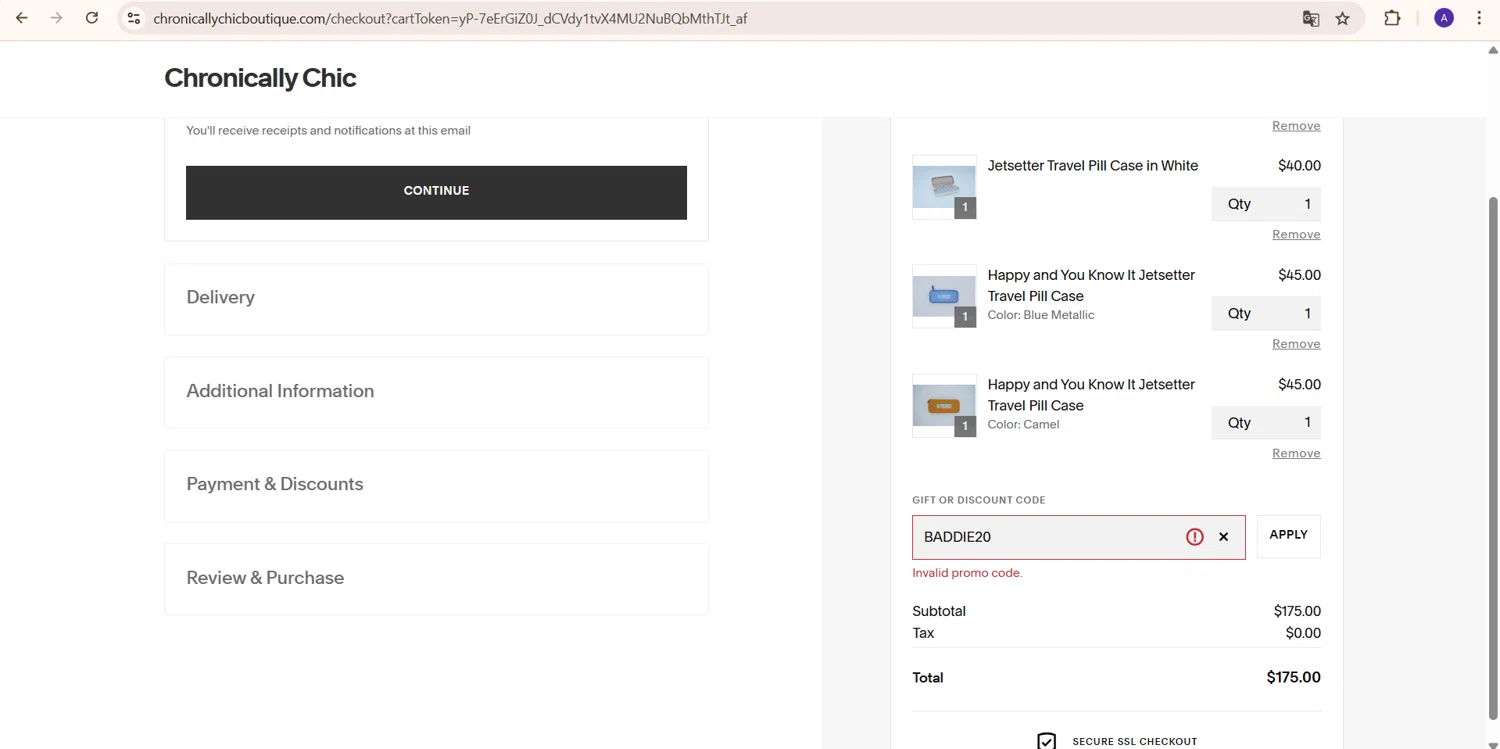This screenshot has width=1500, height=749.
Task: Bookmark this page with the star icon
Action: point(1343,18)
